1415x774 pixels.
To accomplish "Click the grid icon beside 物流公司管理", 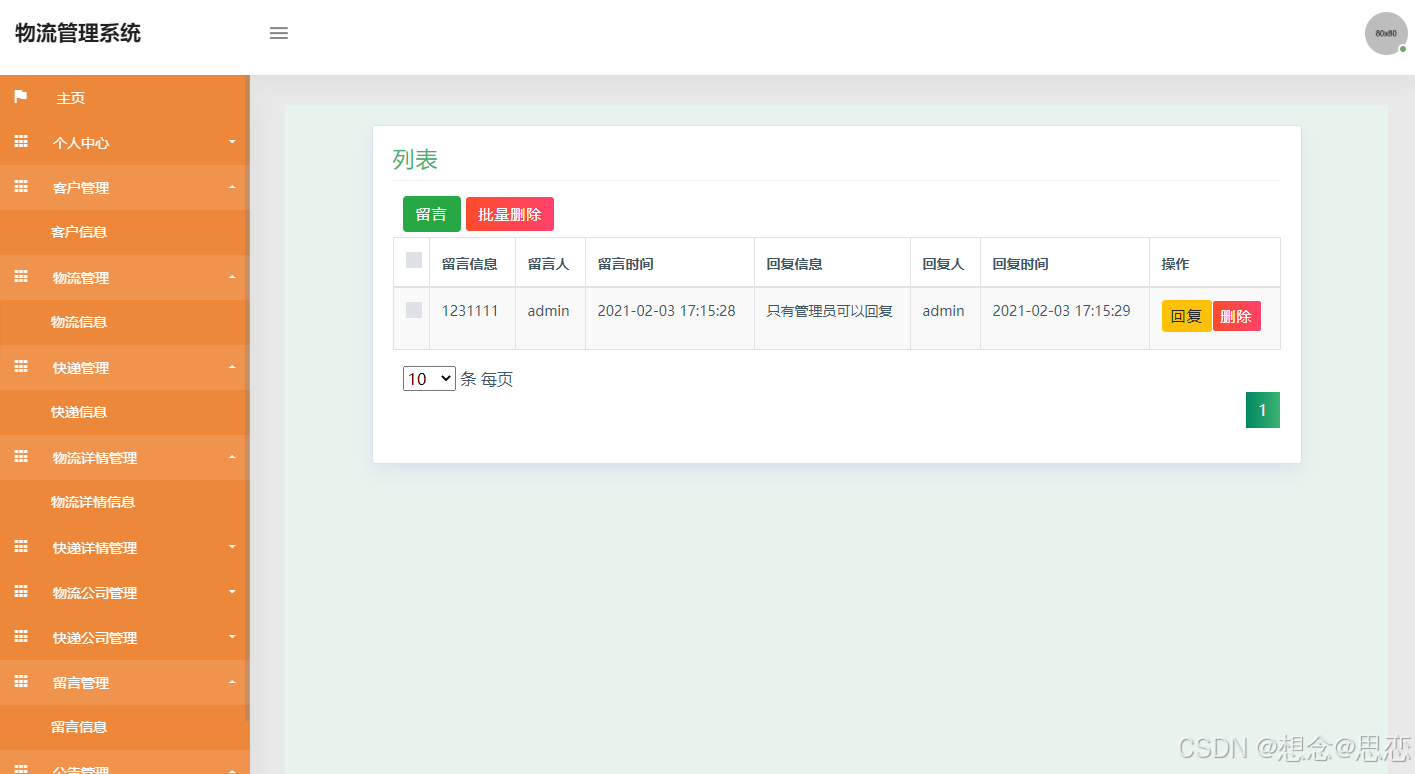I will [21, 592].
